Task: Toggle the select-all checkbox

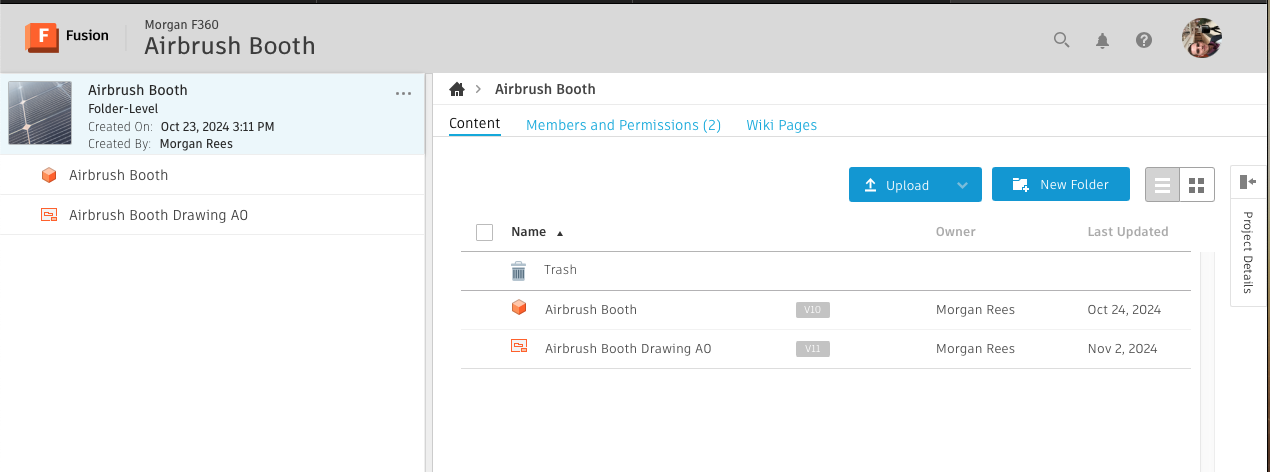Action: point(485,232)
